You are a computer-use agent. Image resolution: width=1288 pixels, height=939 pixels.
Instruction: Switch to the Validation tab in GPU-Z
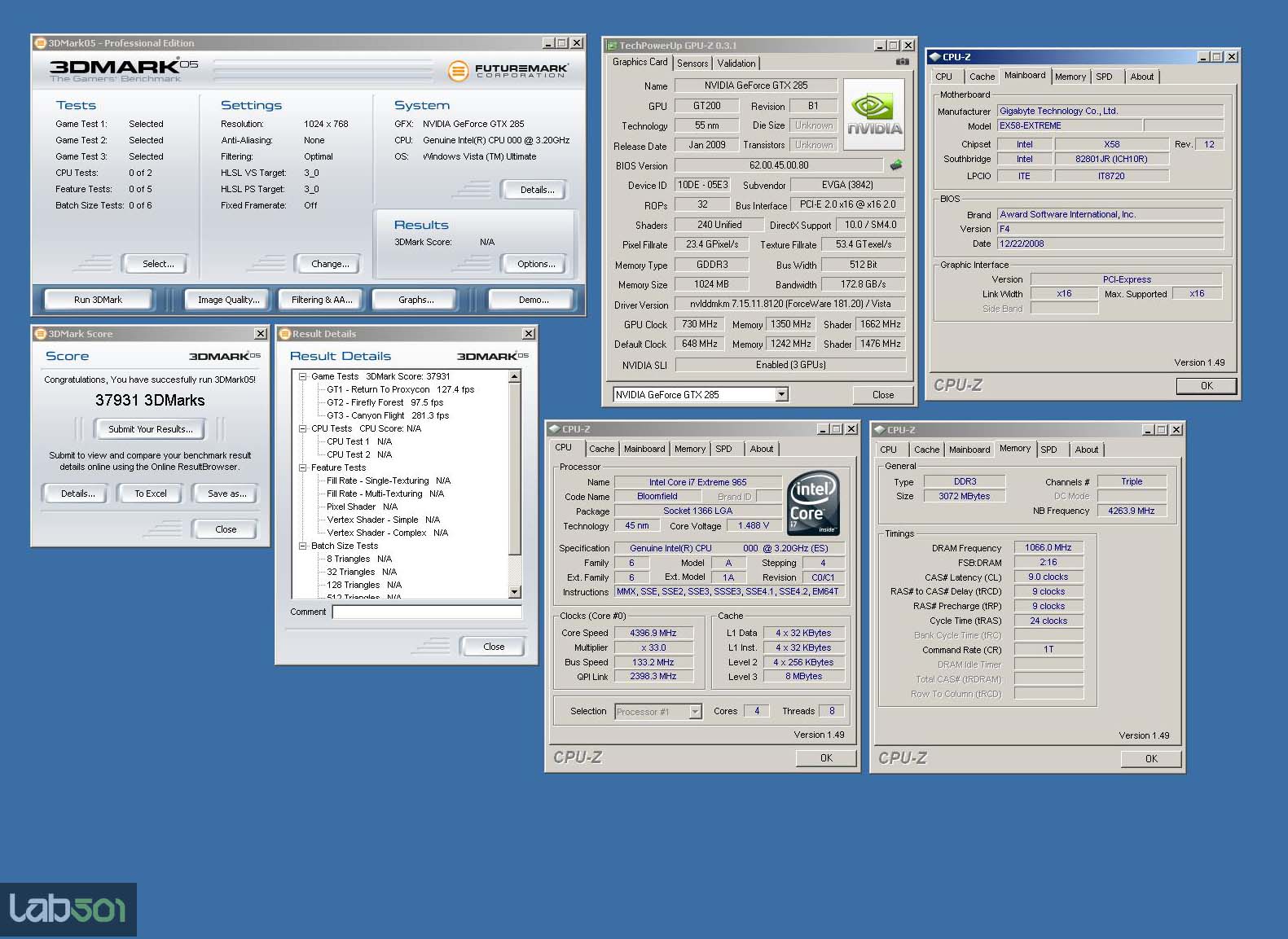point(736,64)
